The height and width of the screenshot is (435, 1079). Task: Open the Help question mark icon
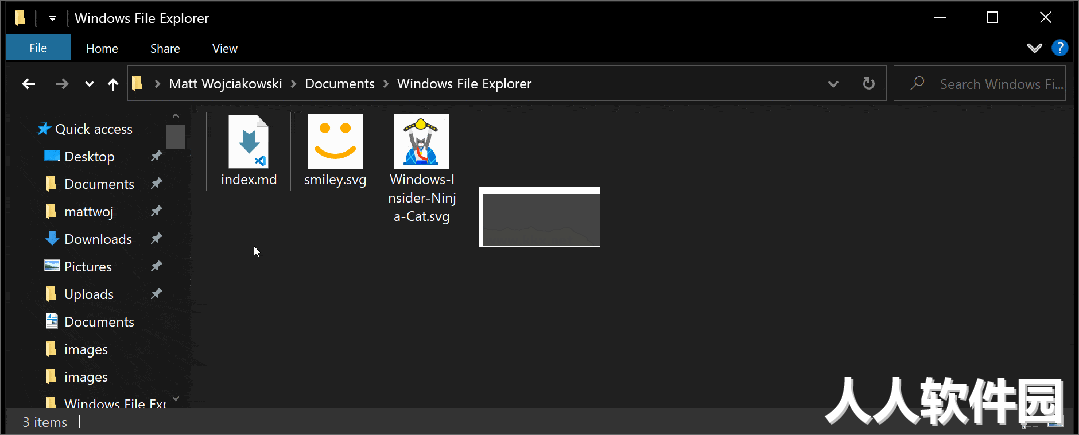click(1060, 48)
